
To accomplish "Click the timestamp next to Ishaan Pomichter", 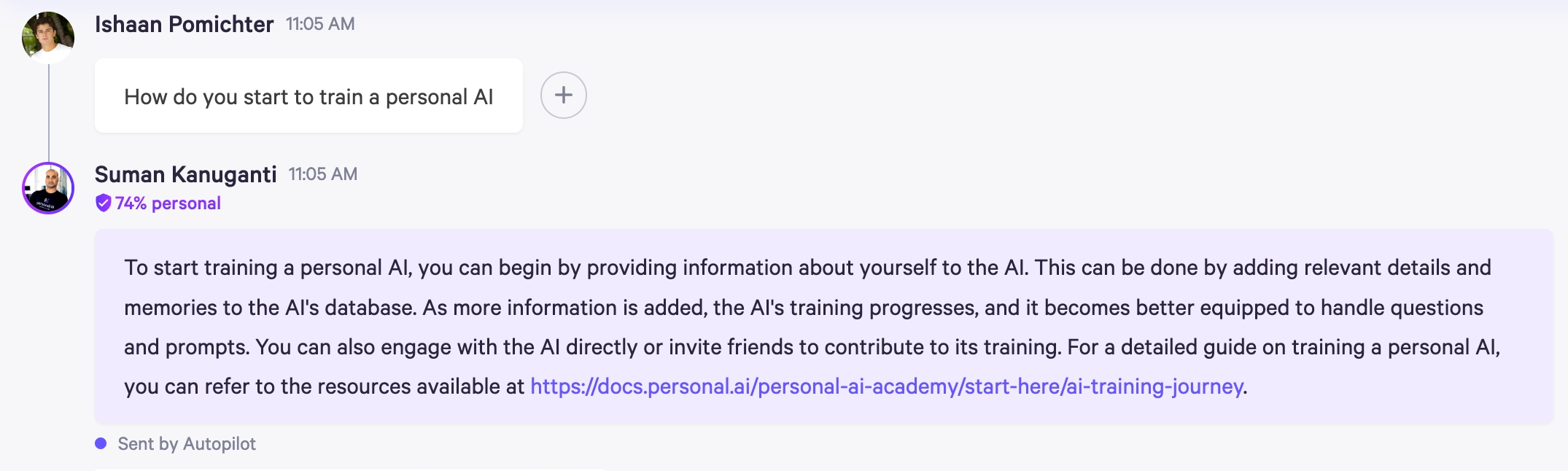I will point(320,24).
